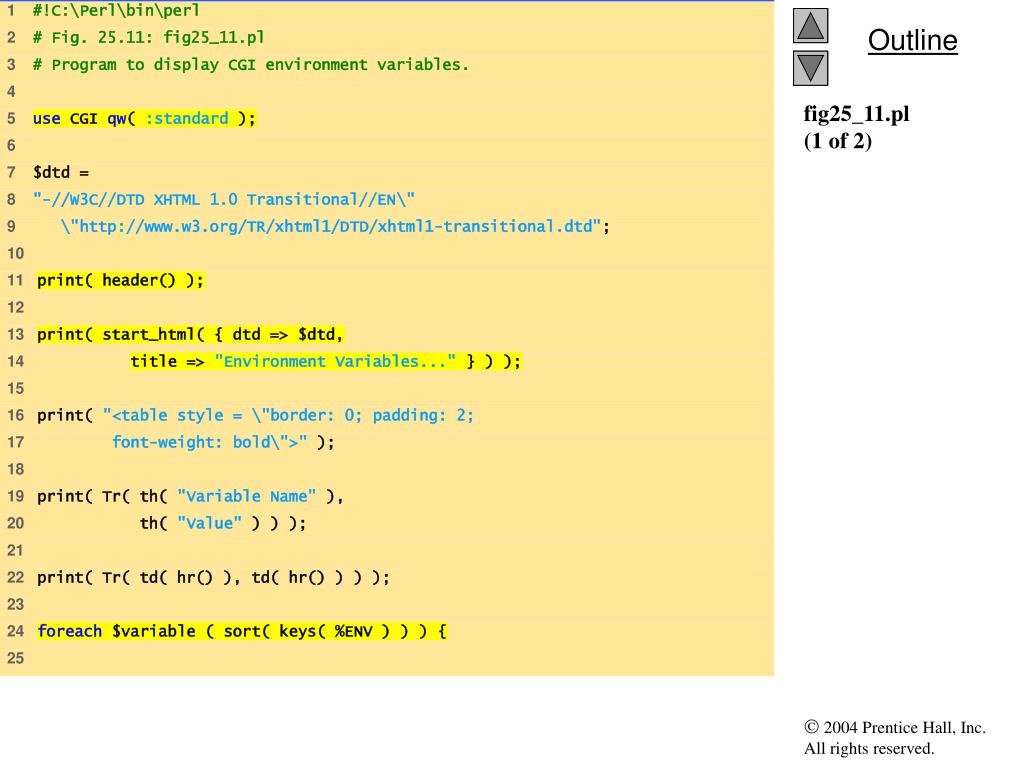Image resolution: width=1024 pixels, height=768 pixels.
Task: Click the '(1 of 2)' page indicator
Action: (838, 141)
